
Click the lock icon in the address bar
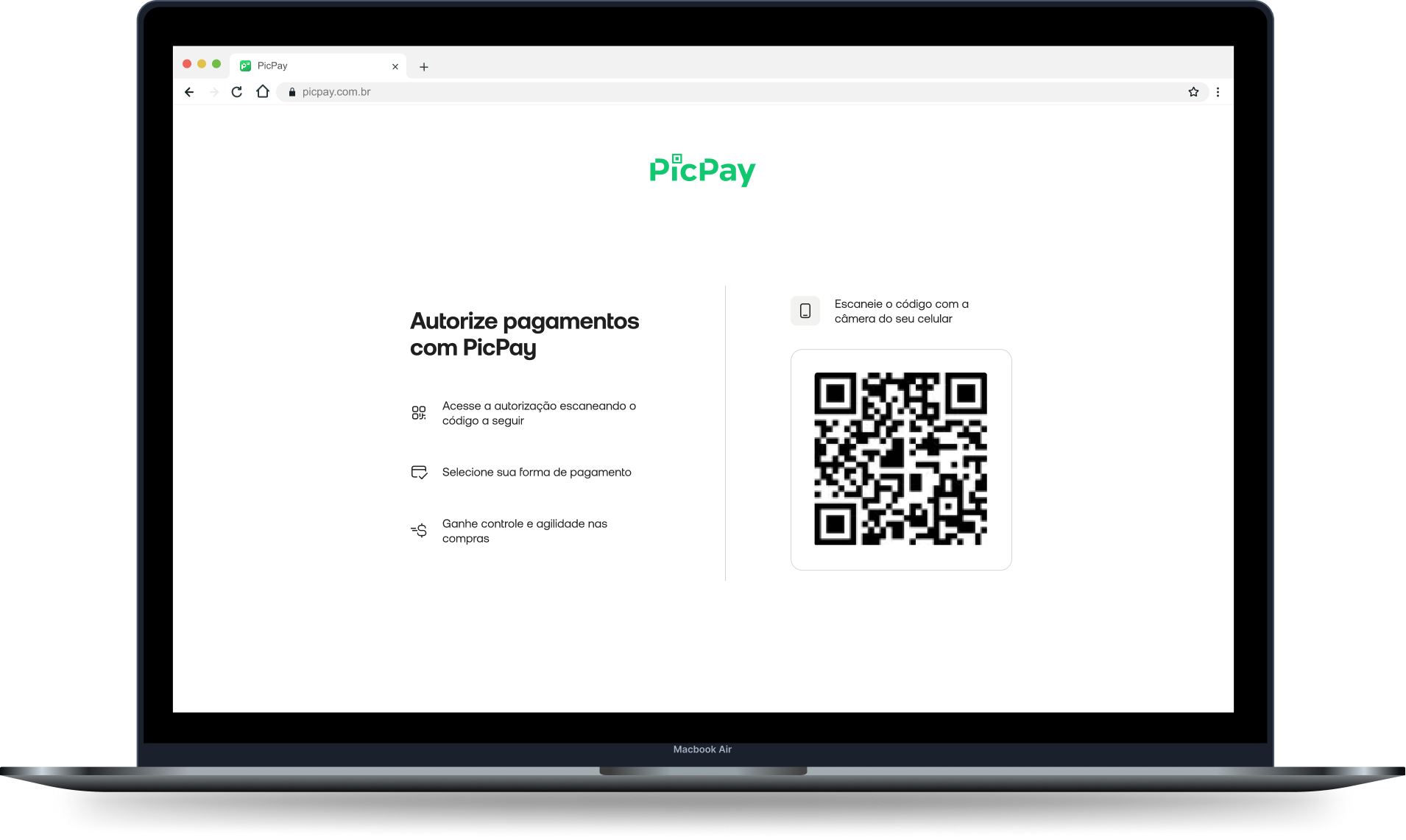[292, 91]
